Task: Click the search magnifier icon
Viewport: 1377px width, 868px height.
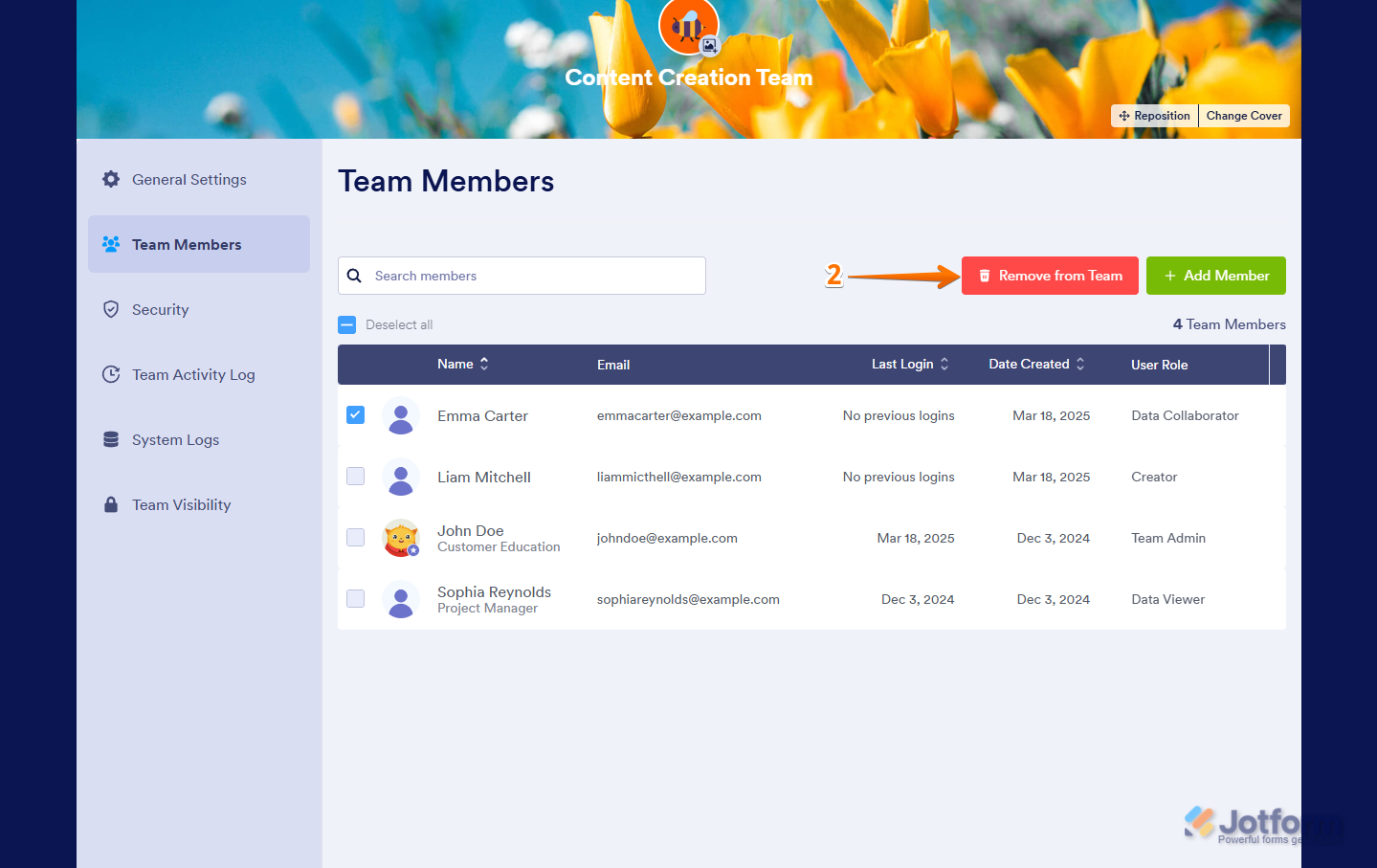Action: click(x=354, y=276)
